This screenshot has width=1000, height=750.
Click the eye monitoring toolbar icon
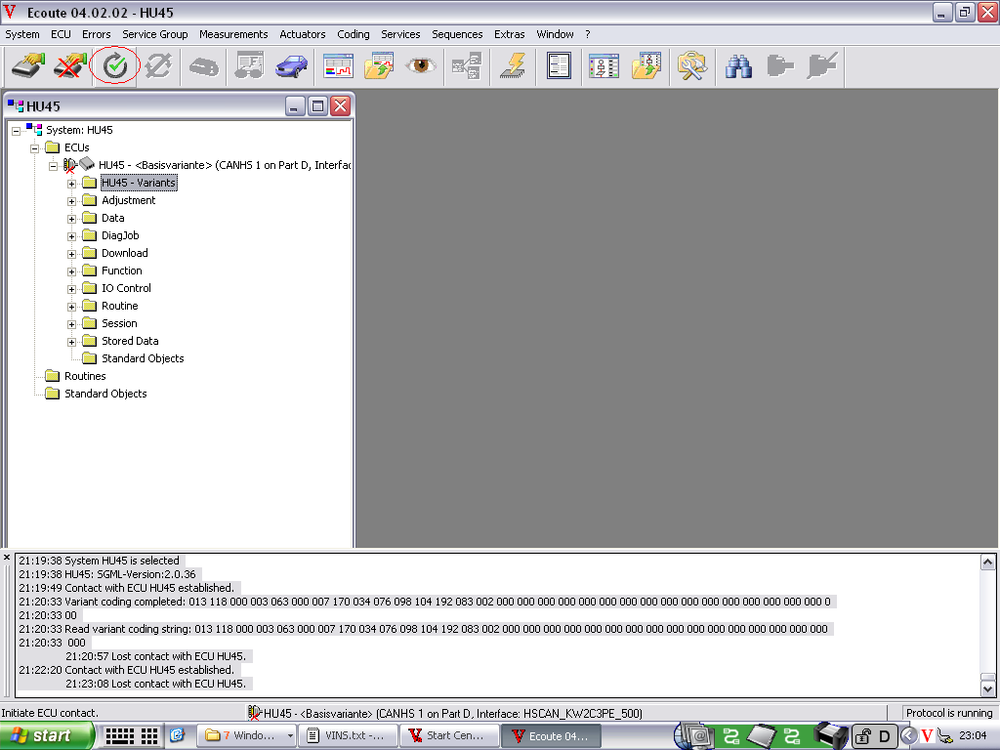tap(421, 67)
